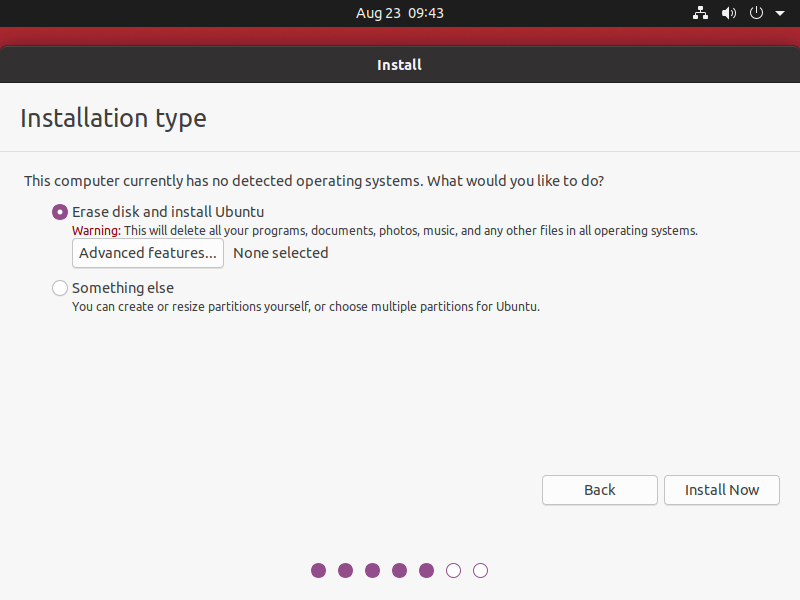This screenshot has width=800, height=600.
Task: Open the date and time clock menu
Action: click(x=399, y=13)
